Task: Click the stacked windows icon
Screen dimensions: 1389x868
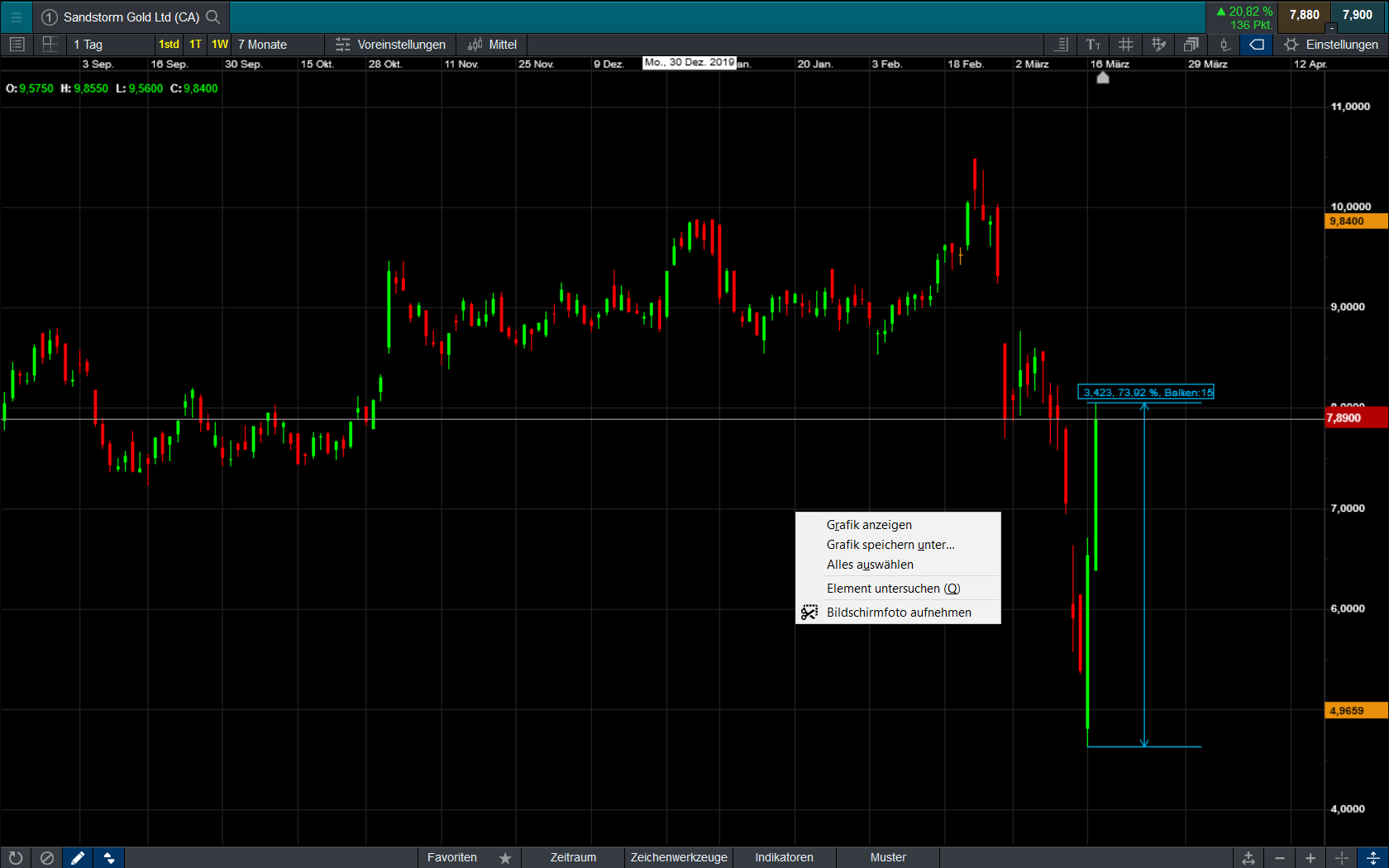Action: pos(1191,45)
